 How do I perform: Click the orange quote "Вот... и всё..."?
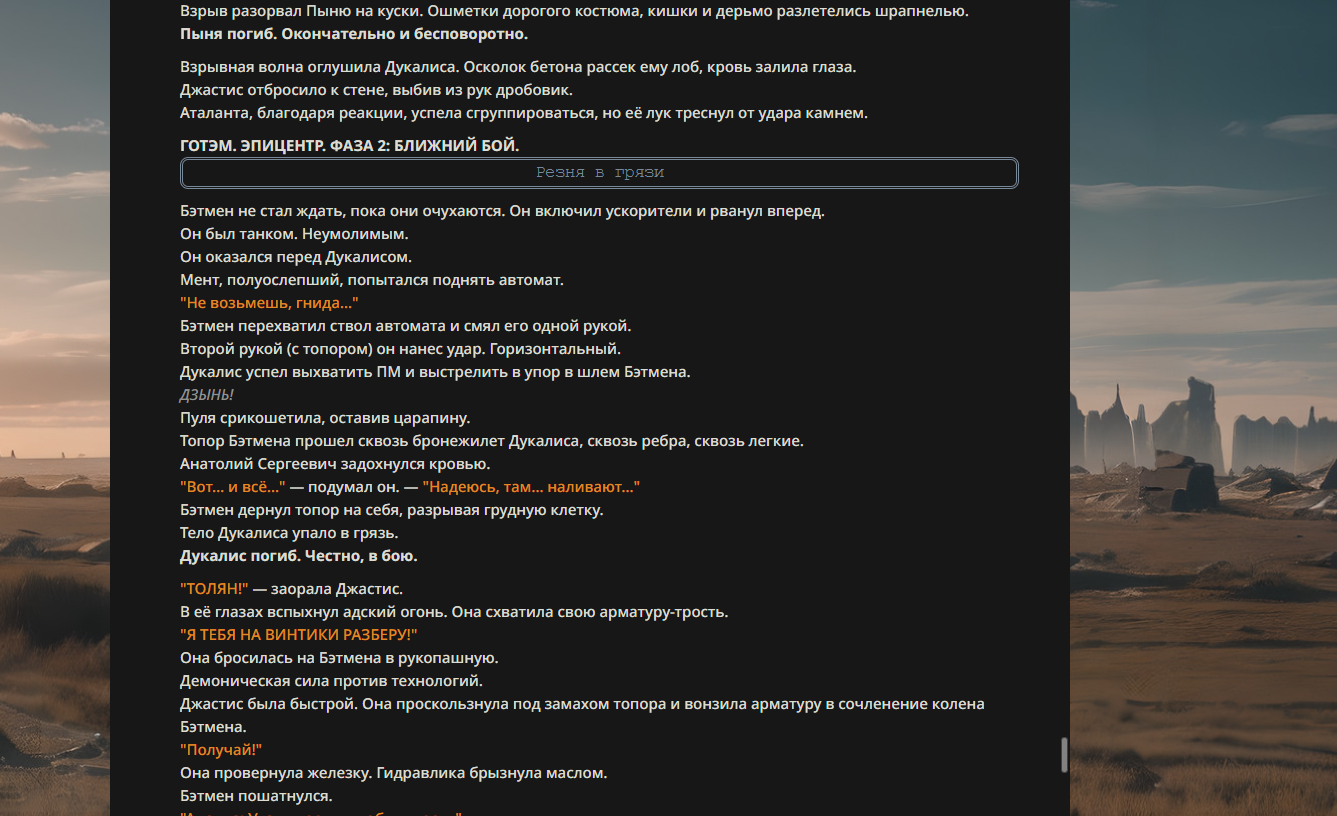pos(233,487)
